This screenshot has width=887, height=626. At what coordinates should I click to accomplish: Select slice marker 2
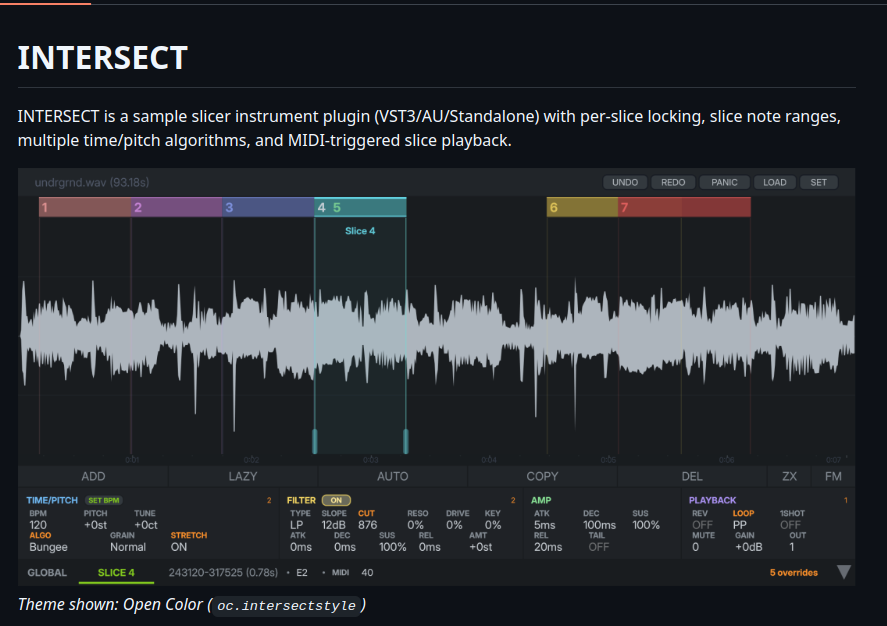[x=176, y=207]
